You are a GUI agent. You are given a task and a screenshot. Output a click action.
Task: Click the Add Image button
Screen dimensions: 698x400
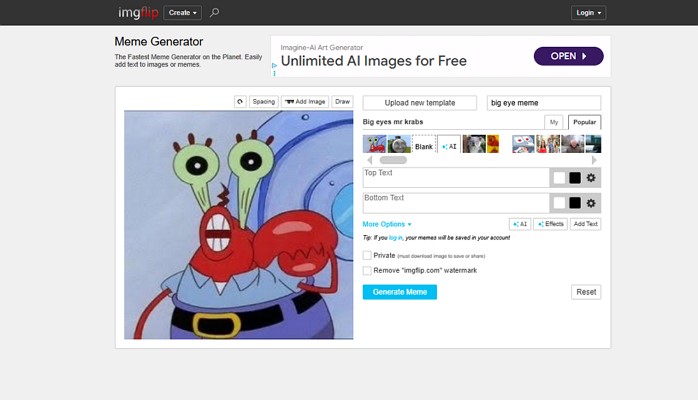(x=305, y=101)
